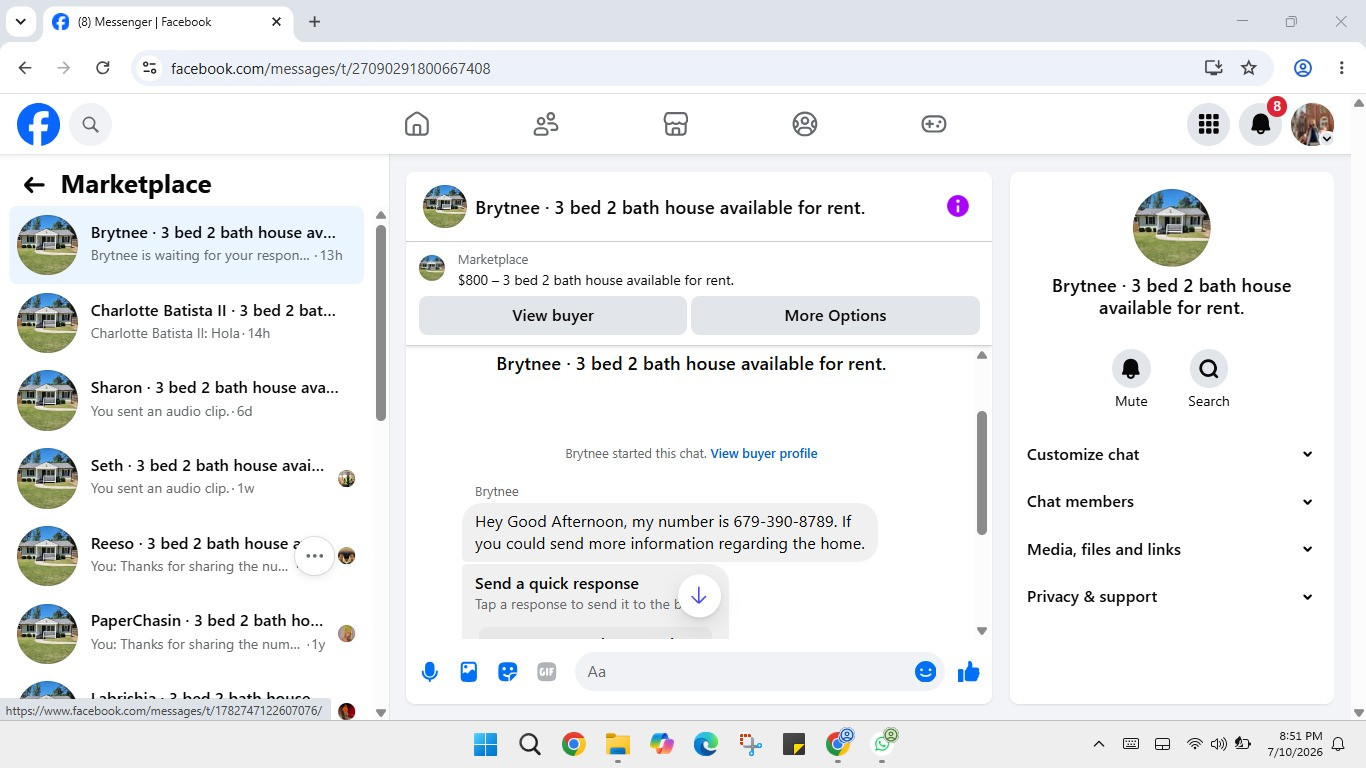Expand the Privacy & support section
Image resolution: width=1366 pixels, height=768 pixels.
pos(1171,597)
